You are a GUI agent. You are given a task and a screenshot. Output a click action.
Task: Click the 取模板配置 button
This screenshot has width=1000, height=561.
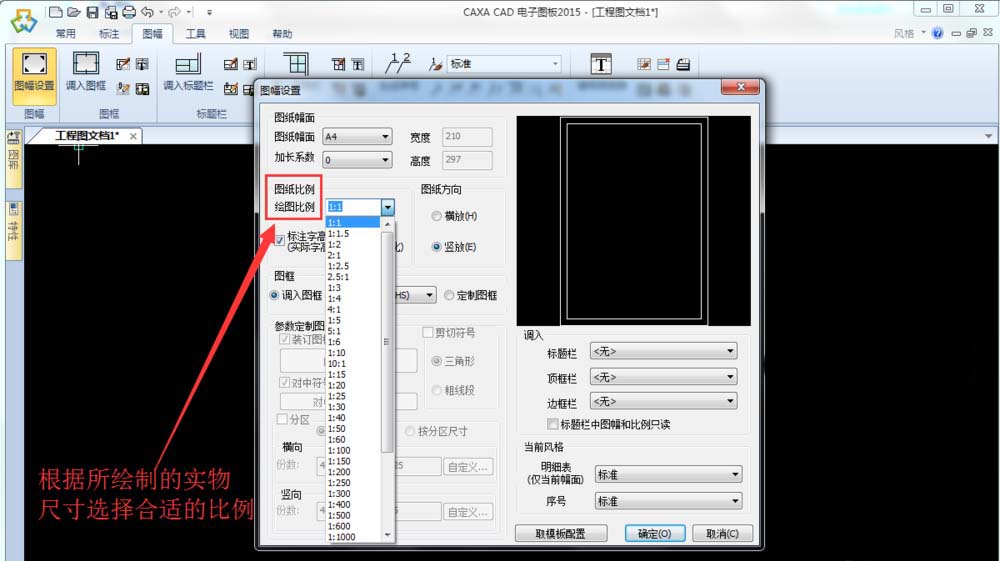(x=561, y=534)
